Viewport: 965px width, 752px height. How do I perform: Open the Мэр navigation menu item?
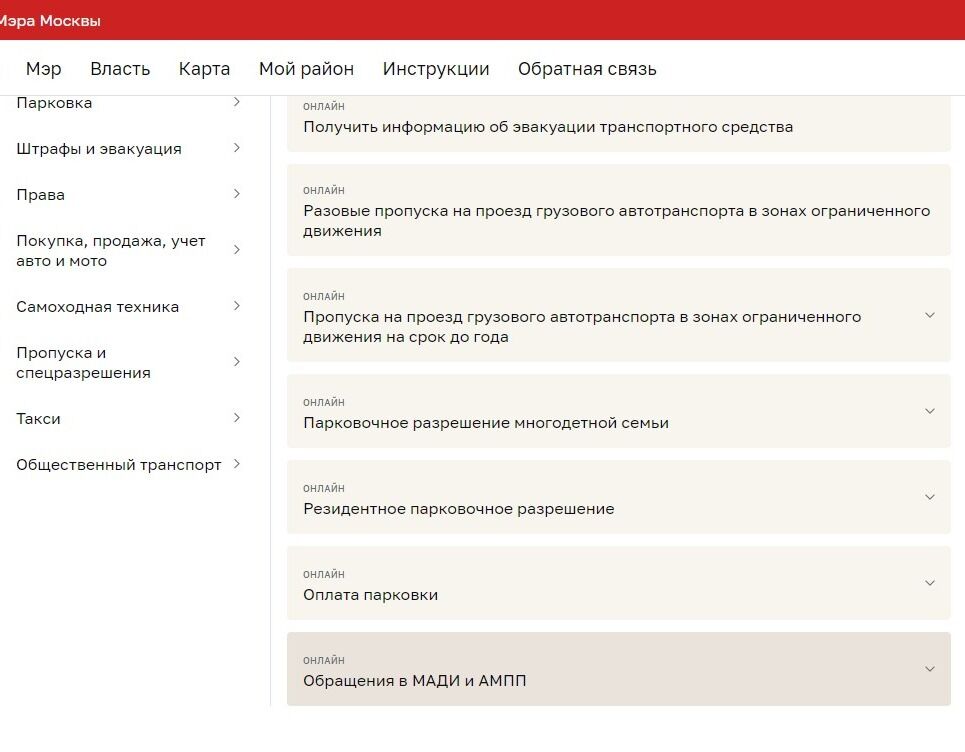(44, 69)
